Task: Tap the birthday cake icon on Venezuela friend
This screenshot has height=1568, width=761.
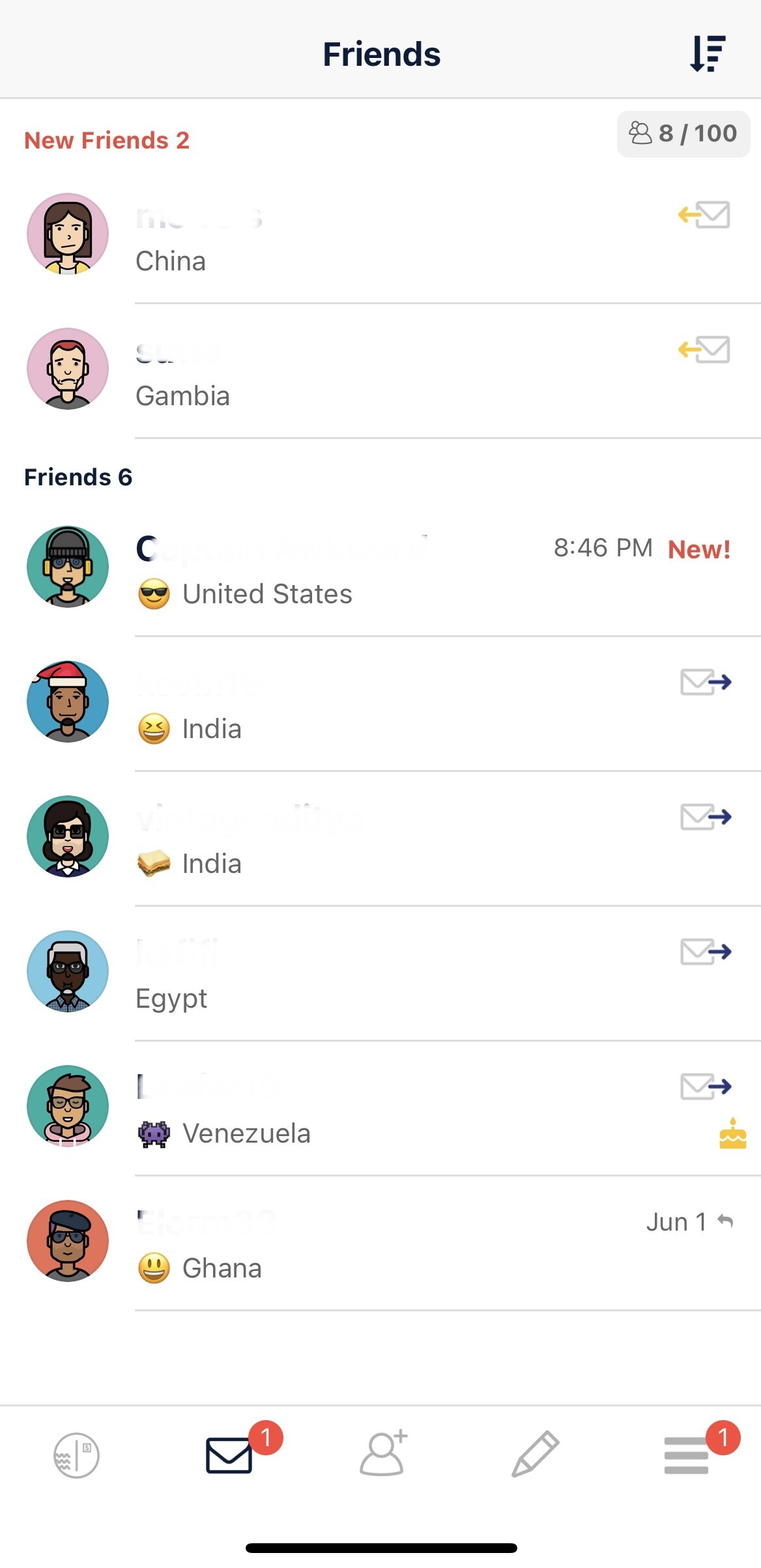Action: pyautogui.click(x=732, y=1133)
